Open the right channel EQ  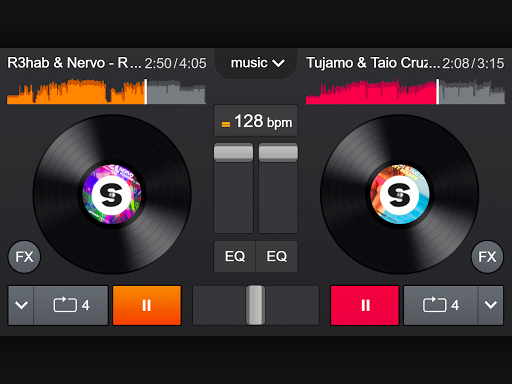click(277, 256)
